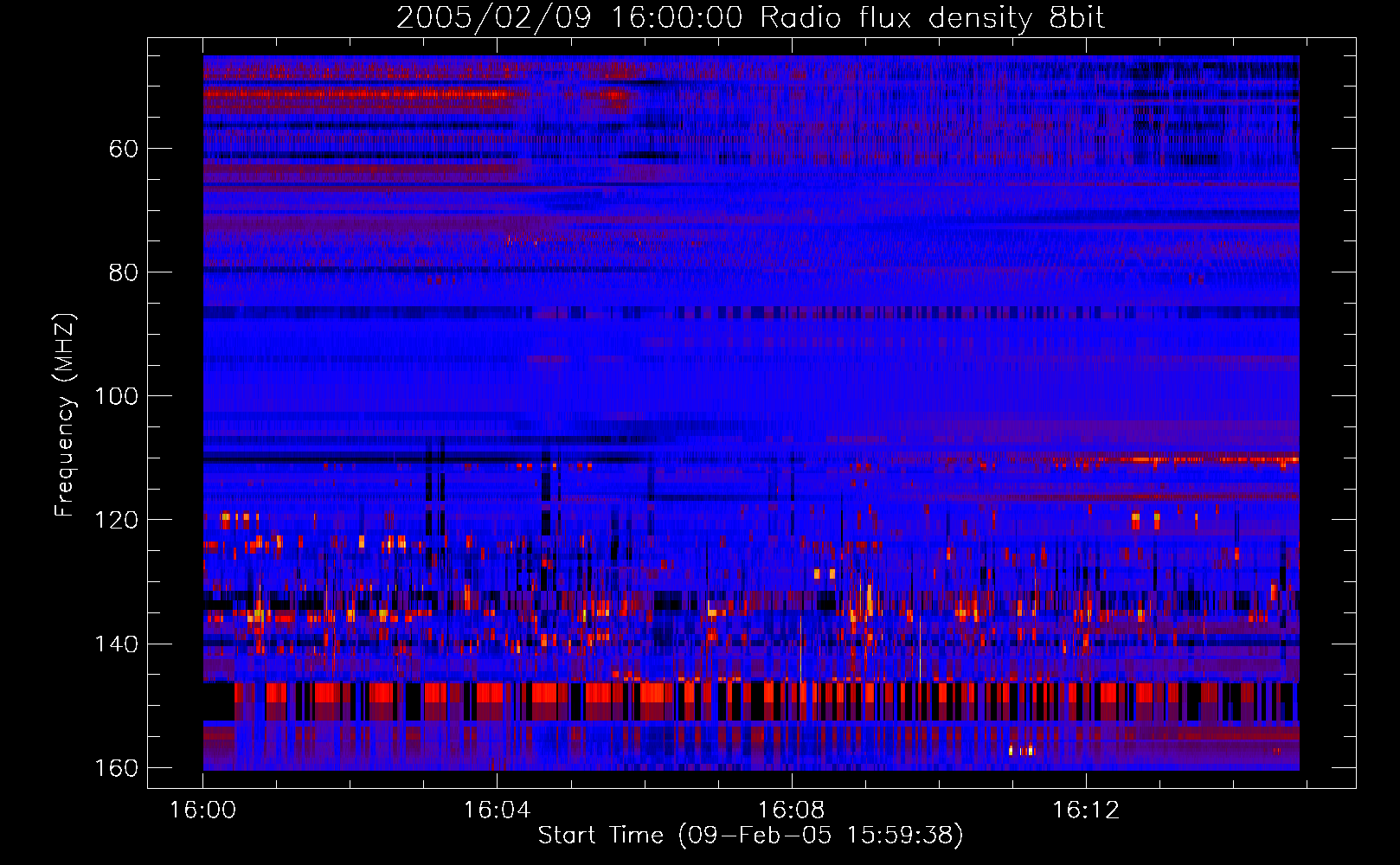Click the 160 frequency tick label

[116, 768]
